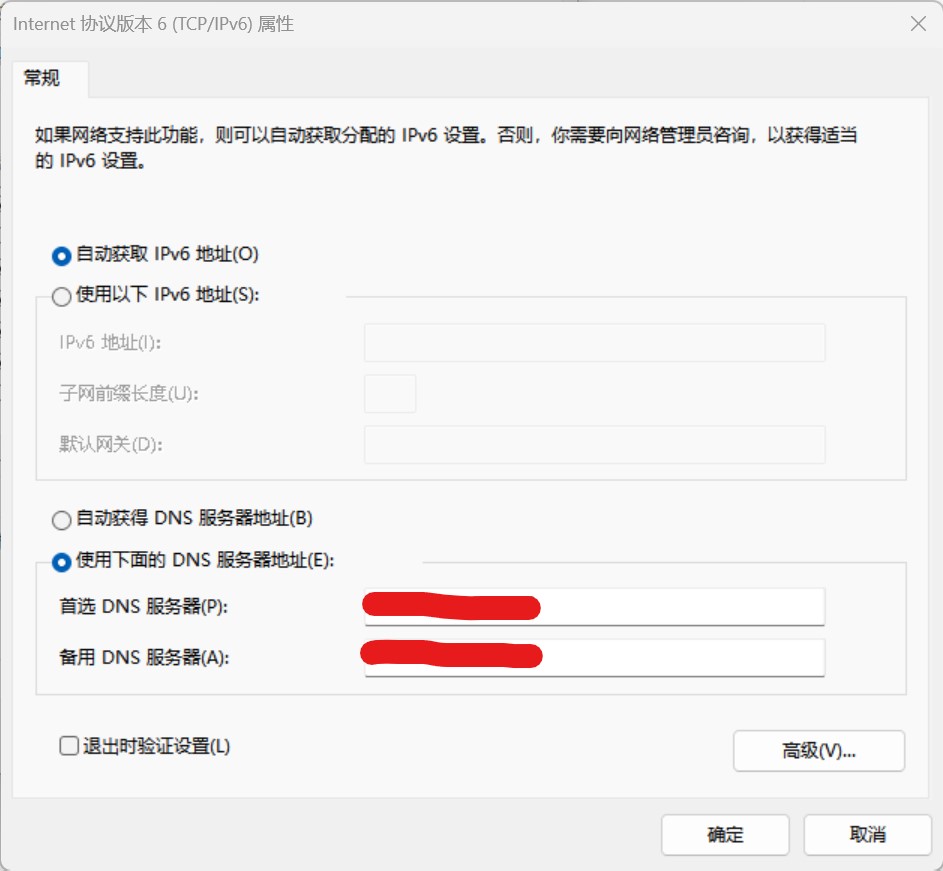Choose 使用以下 IPv6 地址 radio button

click(x=62, y=296)
